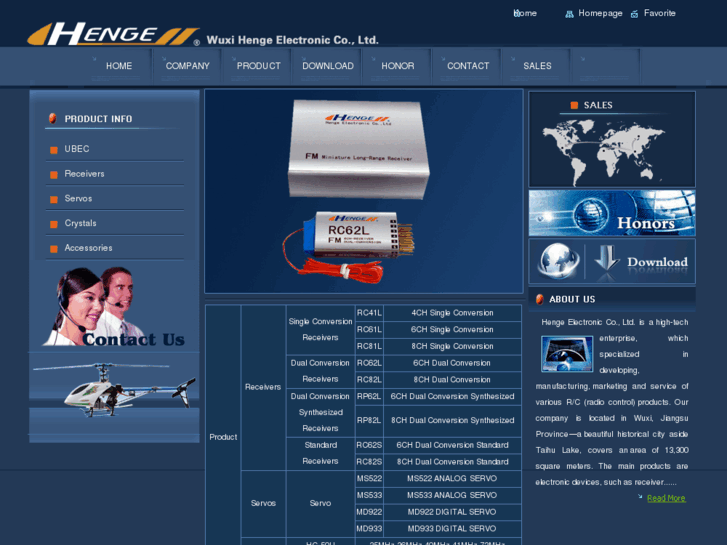Click the orange bullet next to Servos
The height and width of the screenshot is (545, 727).
coord(53,199)
